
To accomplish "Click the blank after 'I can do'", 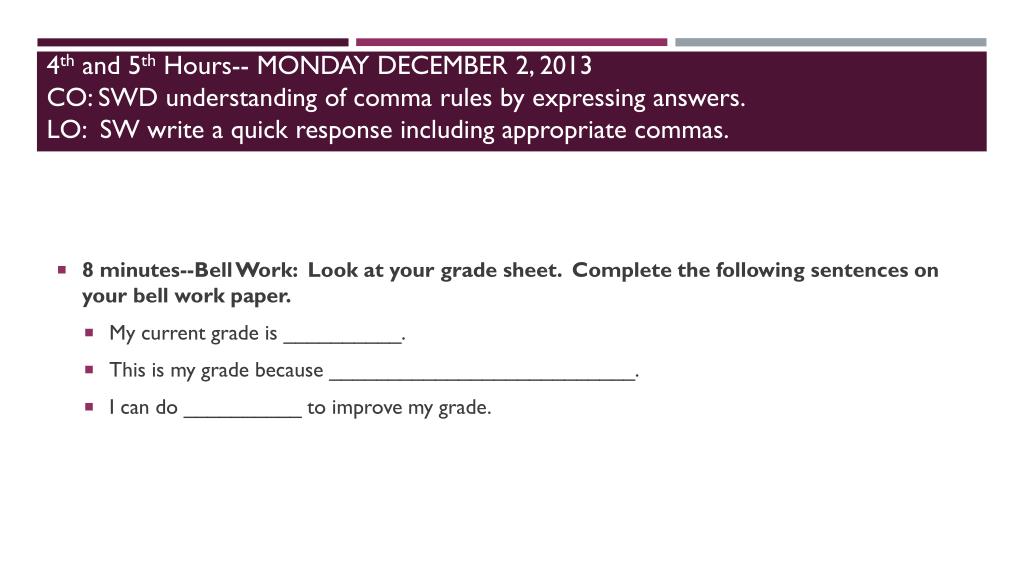I will [242, 412].
